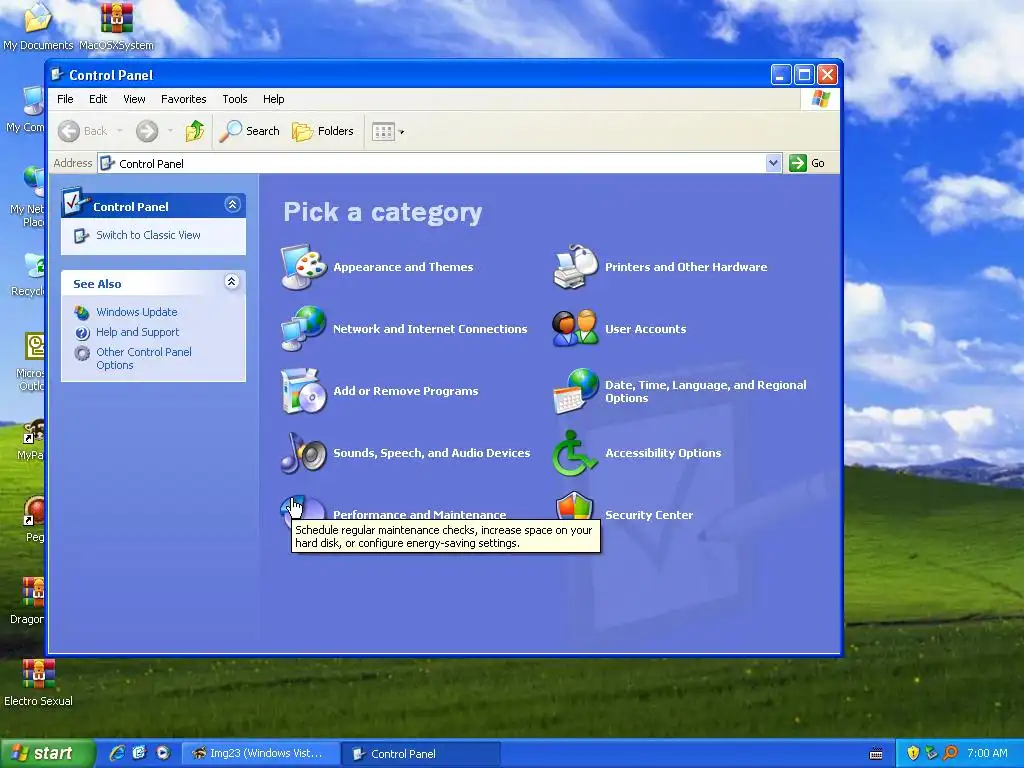
Task: Launch Internet Explorer from Quick Launch
Action: (x=117, y=753)
